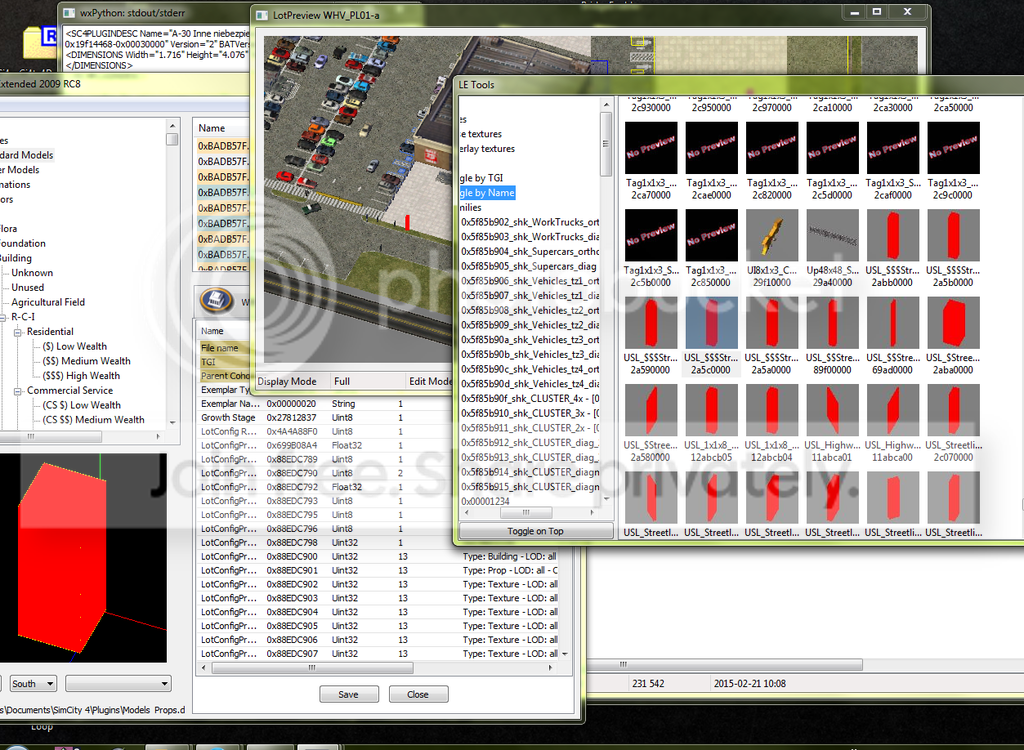The image size is (1024, 750).
Task: Open the South view direction dropdown
Action: [x=33, y=683]
